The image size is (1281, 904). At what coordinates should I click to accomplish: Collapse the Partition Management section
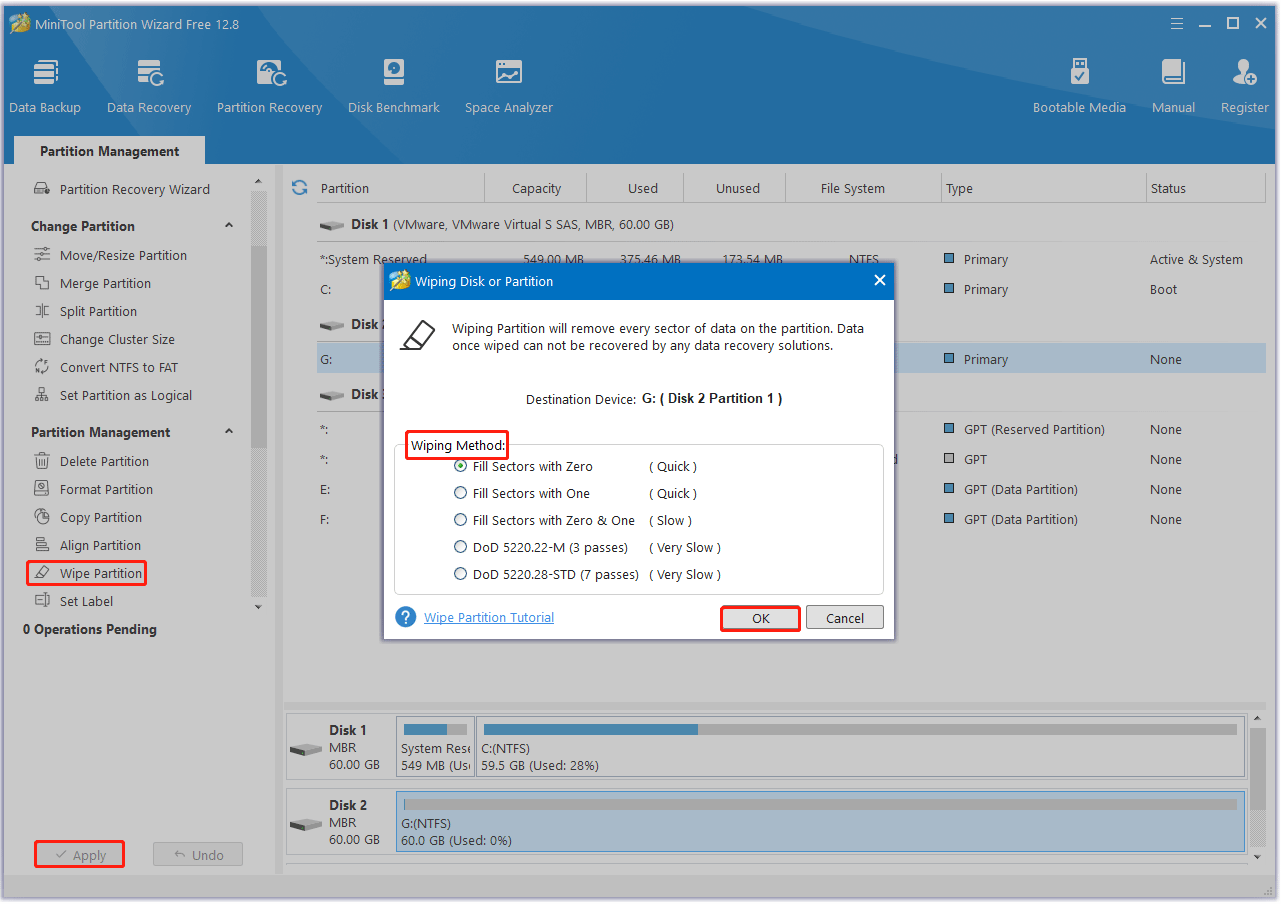229,432
